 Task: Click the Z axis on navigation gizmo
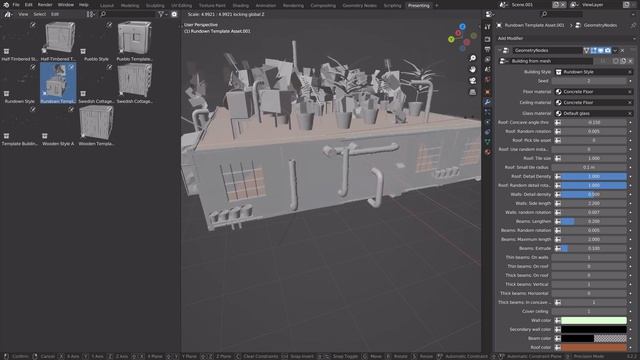point(462,27)
